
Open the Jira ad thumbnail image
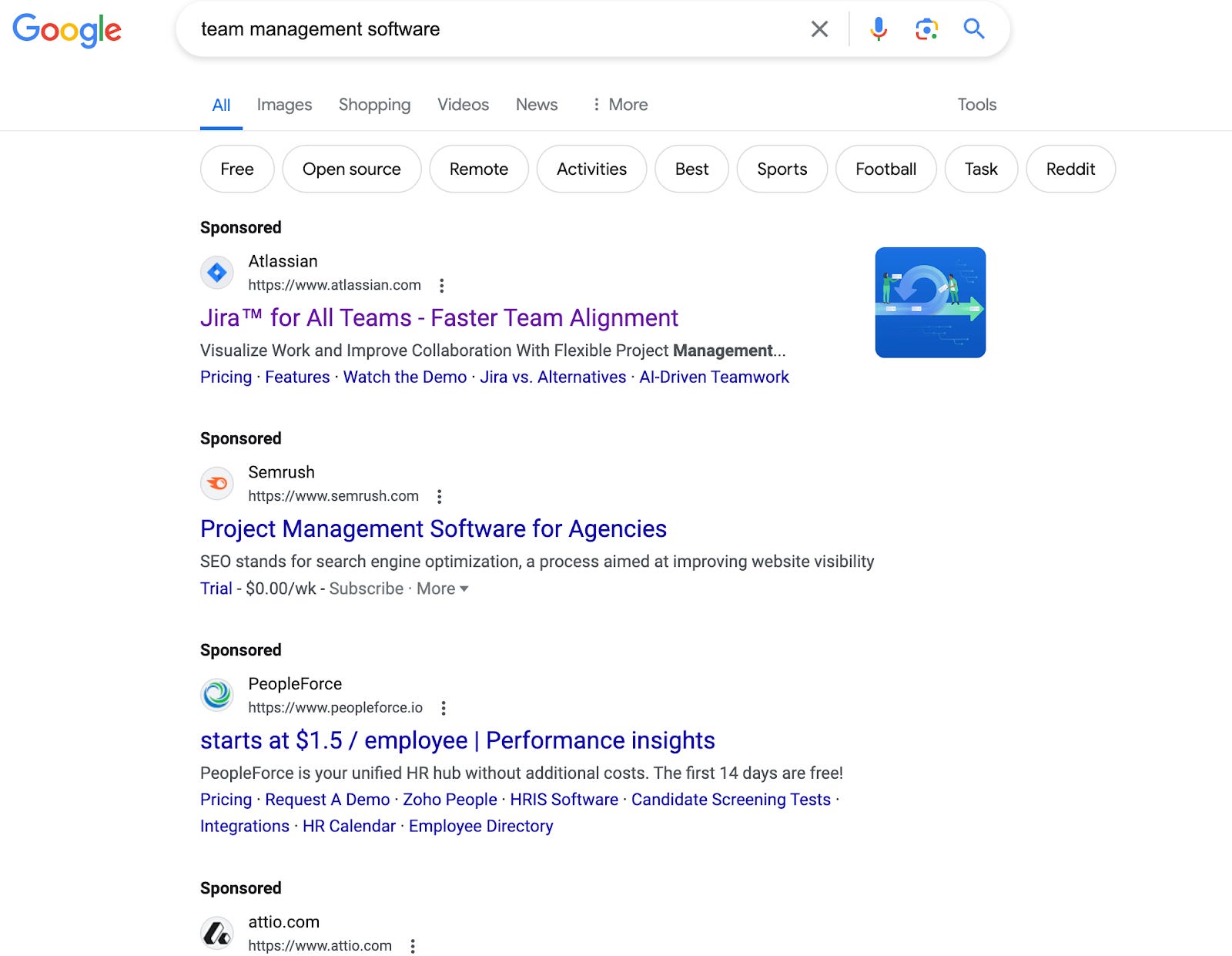tap(930, 303)
